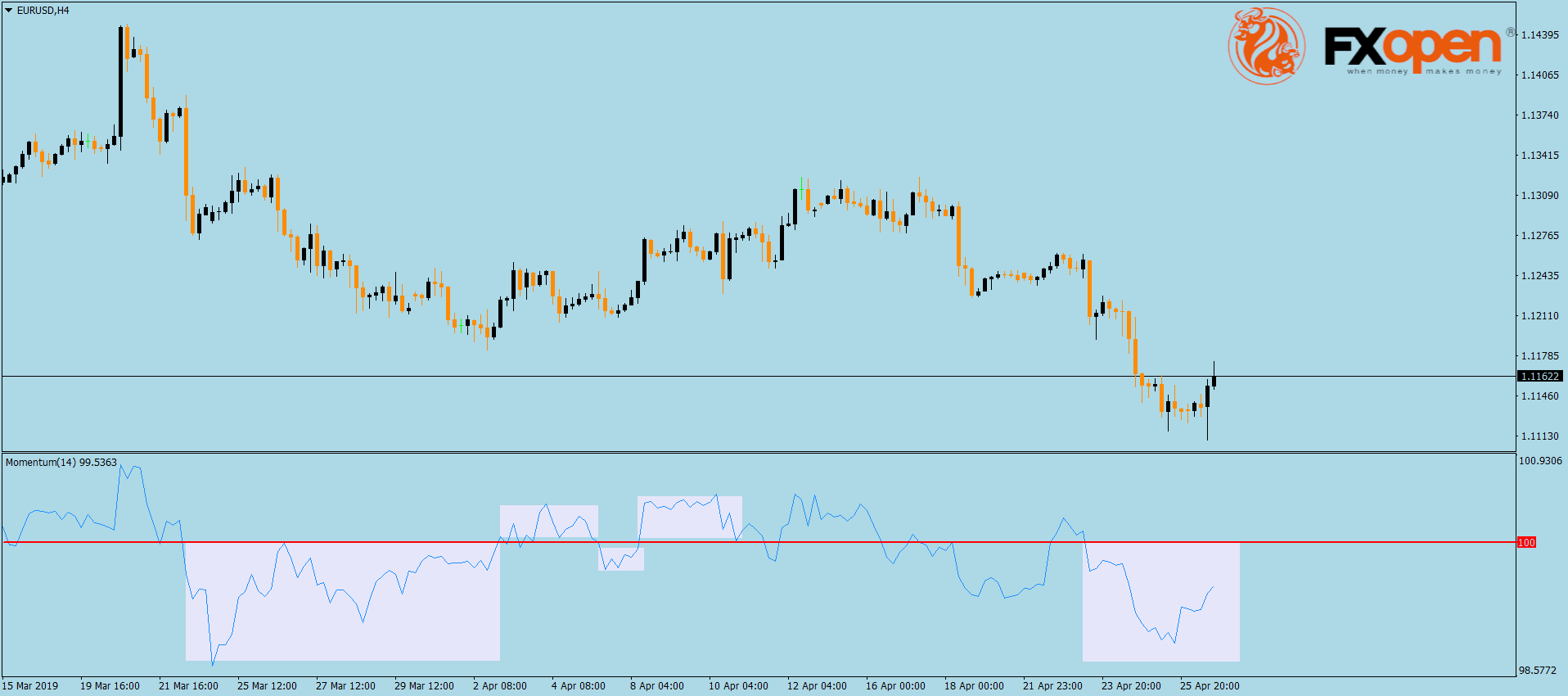1568x696 pixels.
Task: Expand the EURUSD,H4 chart dropdown arrow
Action: pyautogui.click(x=8, y=11)
